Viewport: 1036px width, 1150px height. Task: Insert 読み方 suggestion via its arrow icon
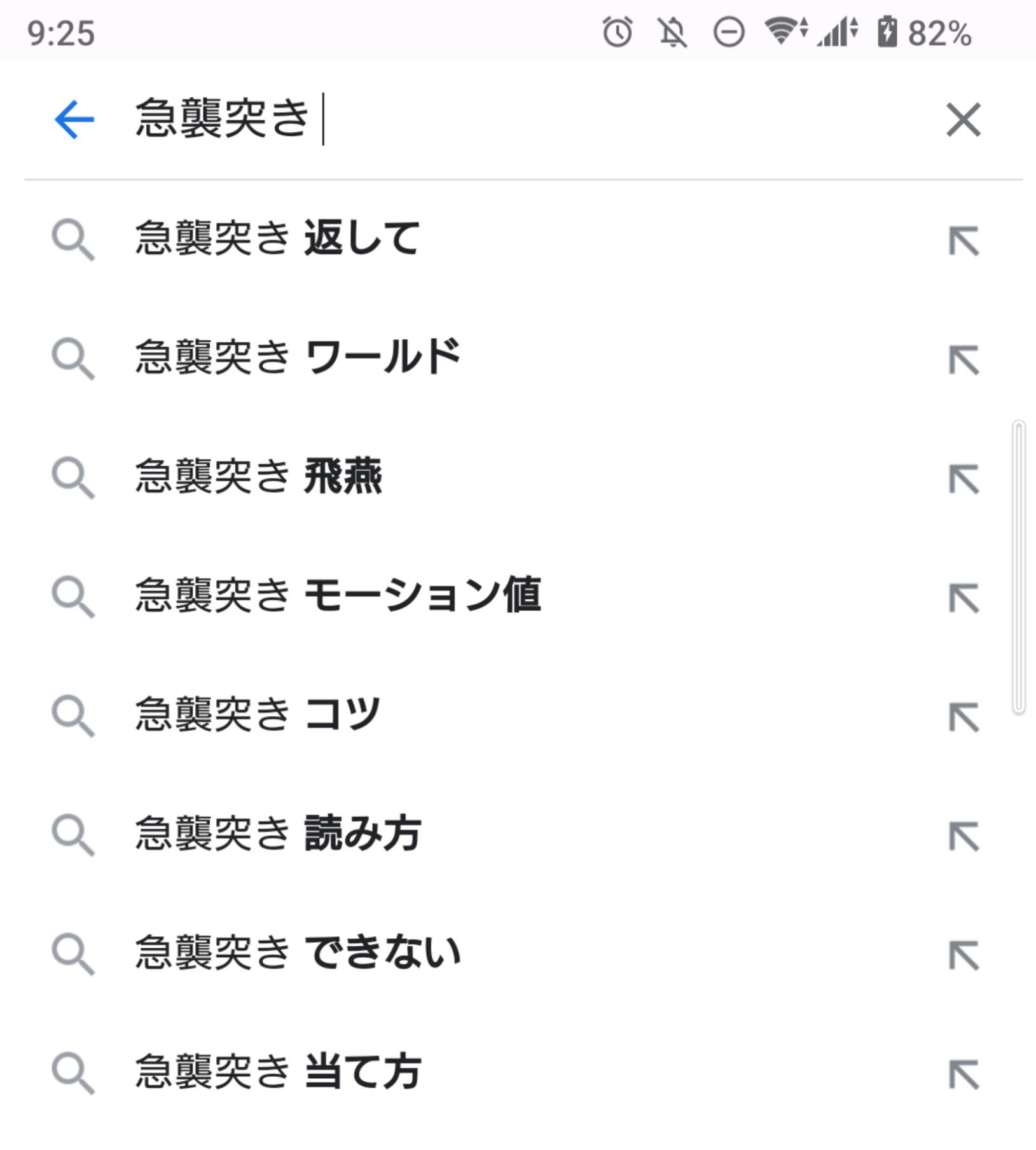963,836
